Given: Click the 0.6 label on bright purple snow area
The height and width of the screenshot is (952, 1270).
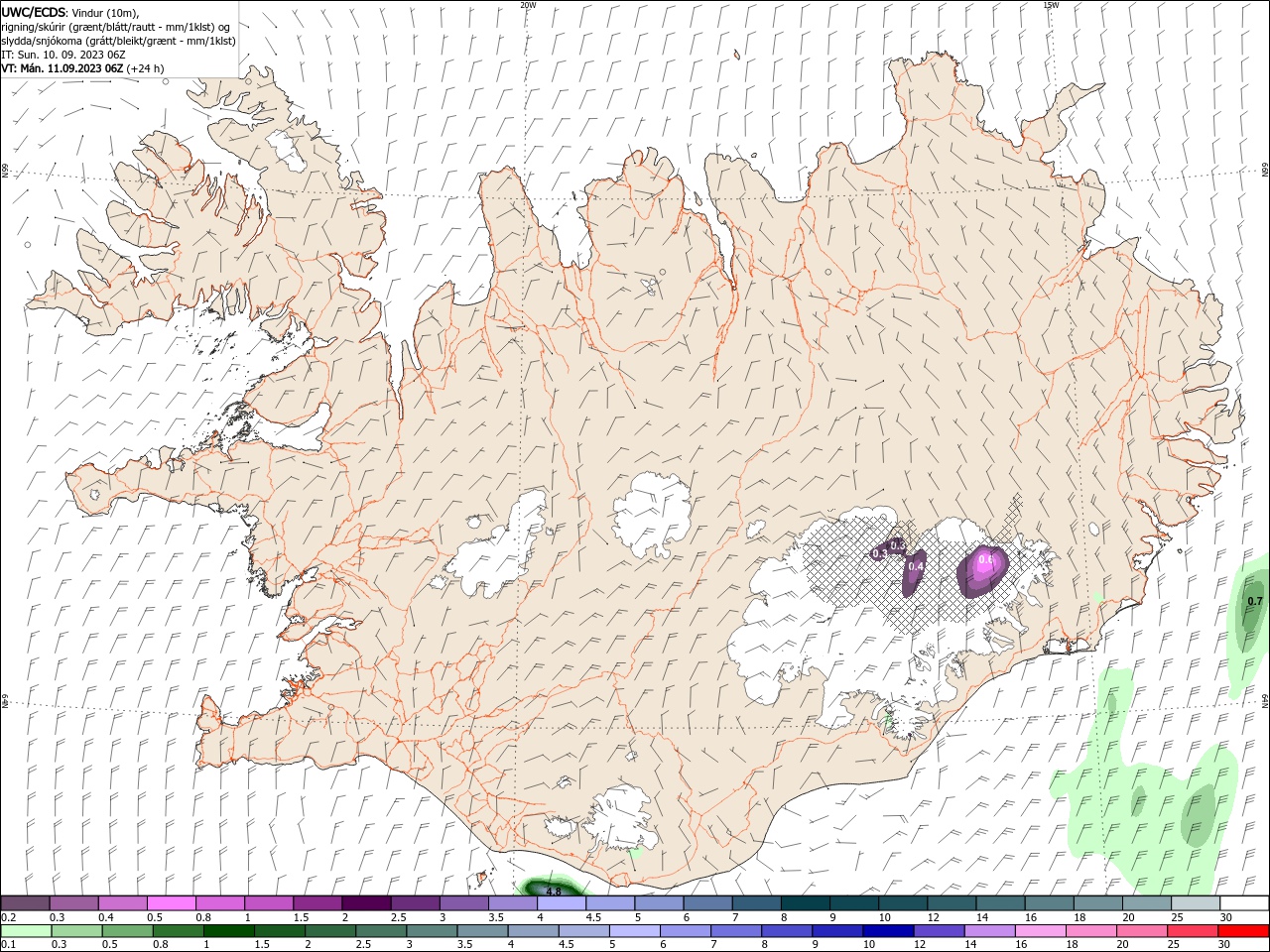Looking at the screenshot, I should click(985, 560).
